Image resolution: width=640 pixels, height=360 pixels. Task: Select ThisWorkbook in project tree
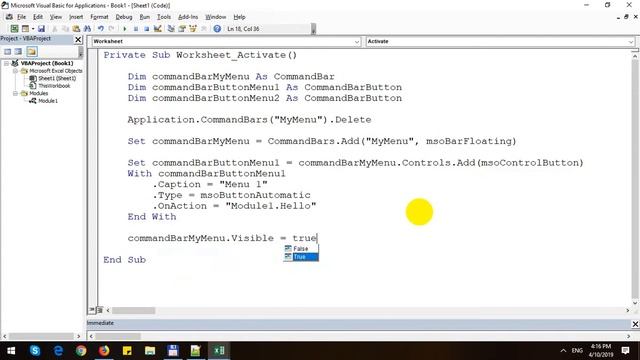point(54,86)
